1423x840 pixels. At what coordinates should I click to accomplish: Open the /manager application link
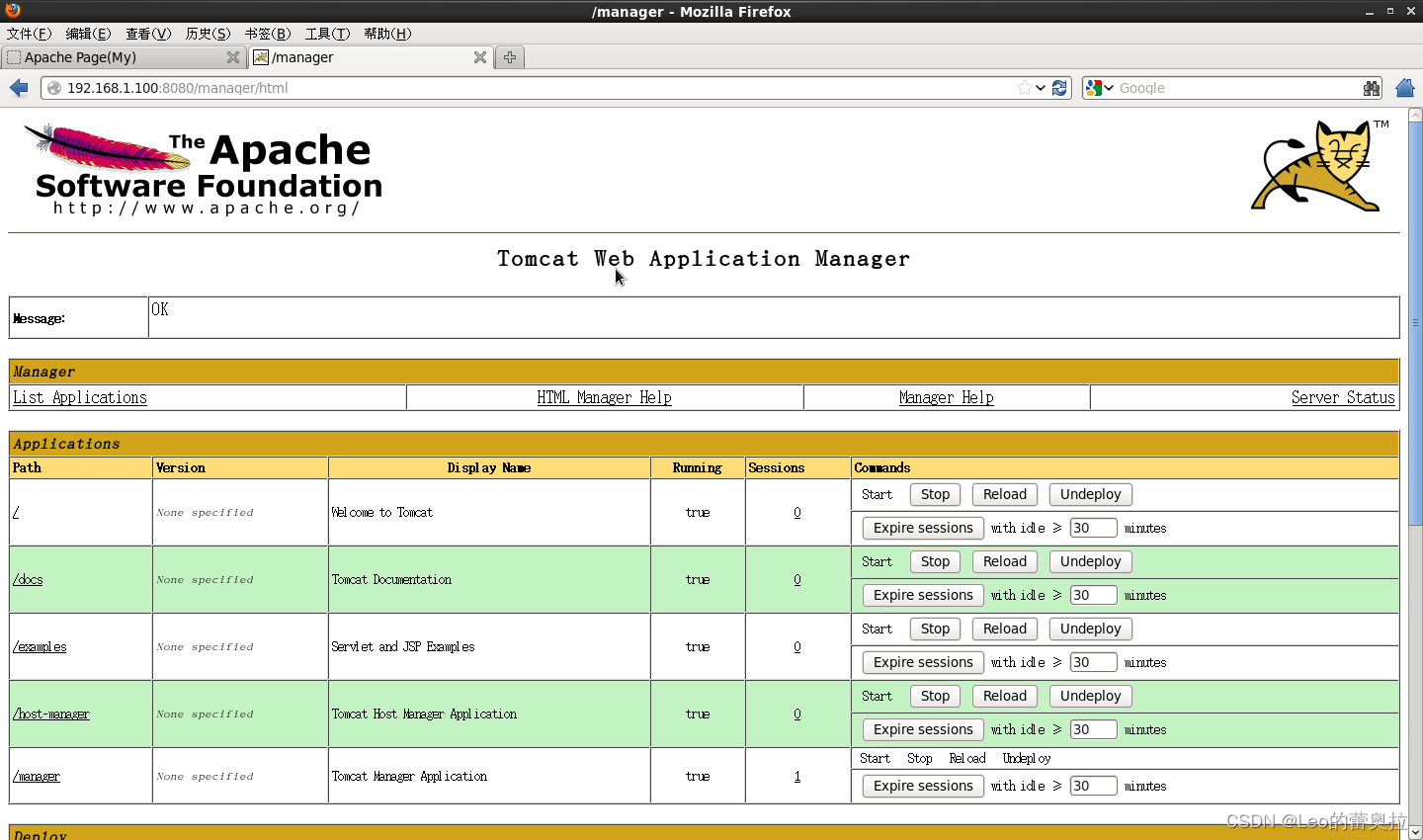point(37,776)
